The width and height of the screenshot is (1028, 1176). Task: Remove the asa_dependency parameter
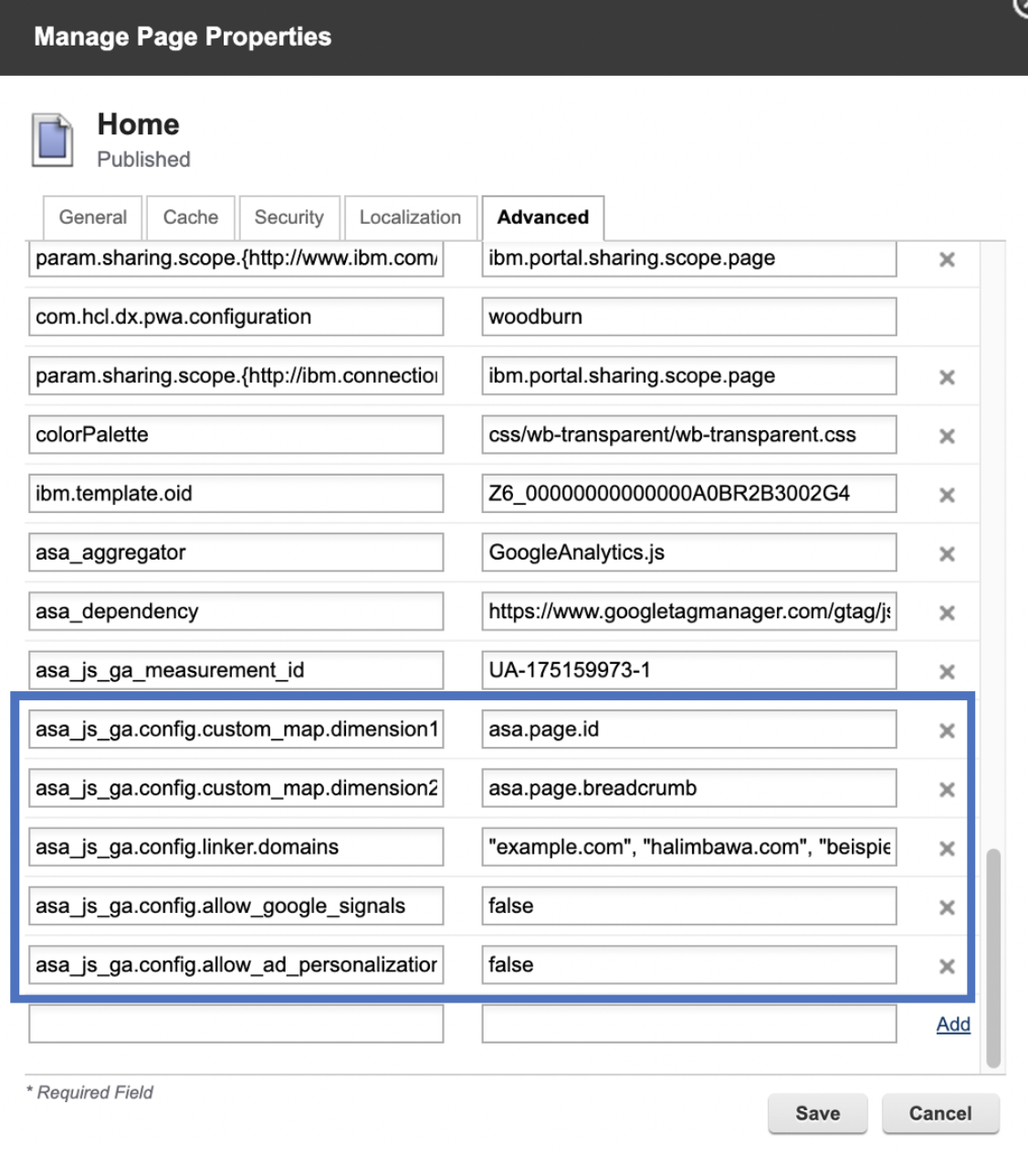[x=947, y=612]
